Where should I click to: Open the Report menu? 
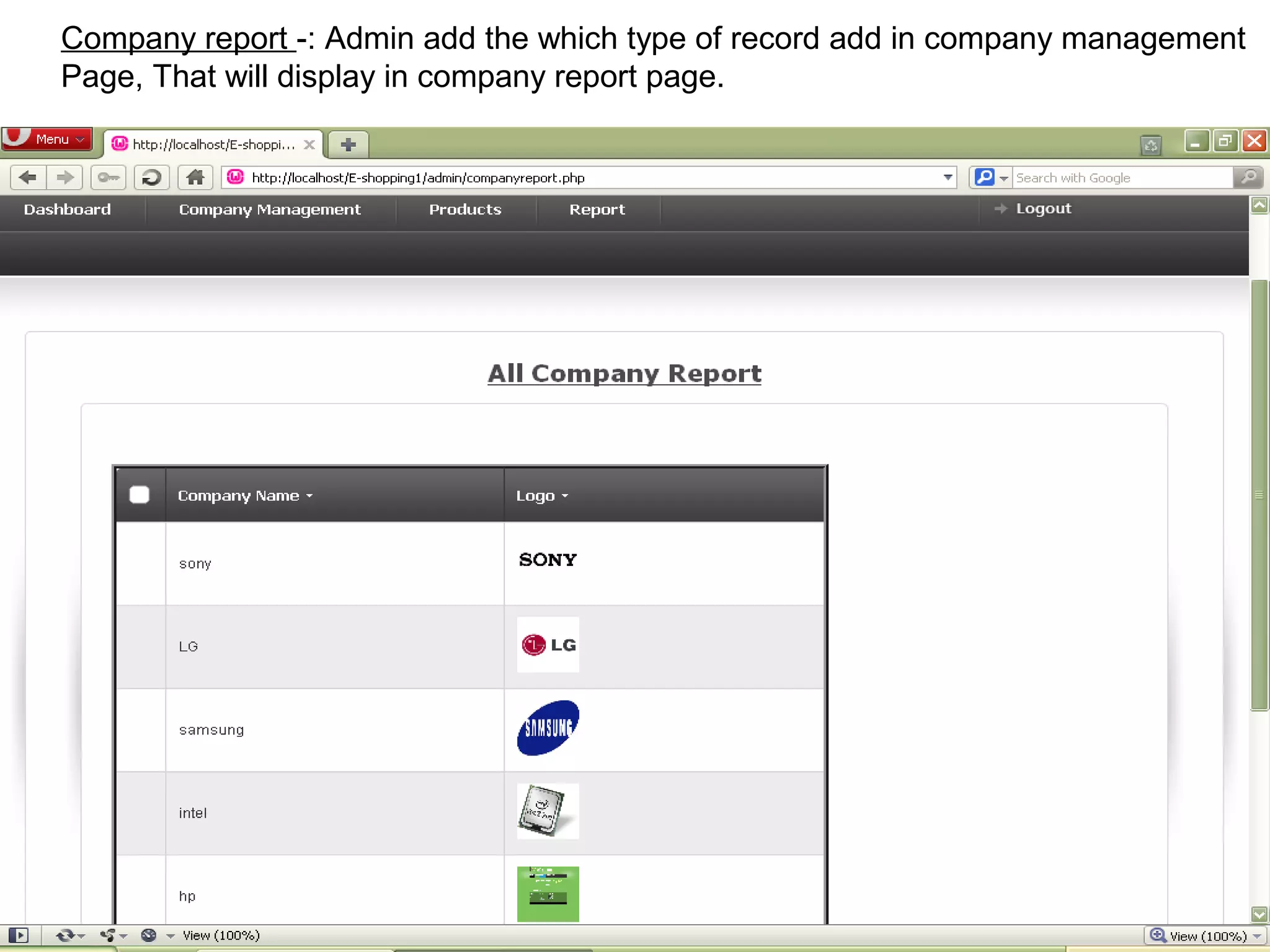coord(597,209)
